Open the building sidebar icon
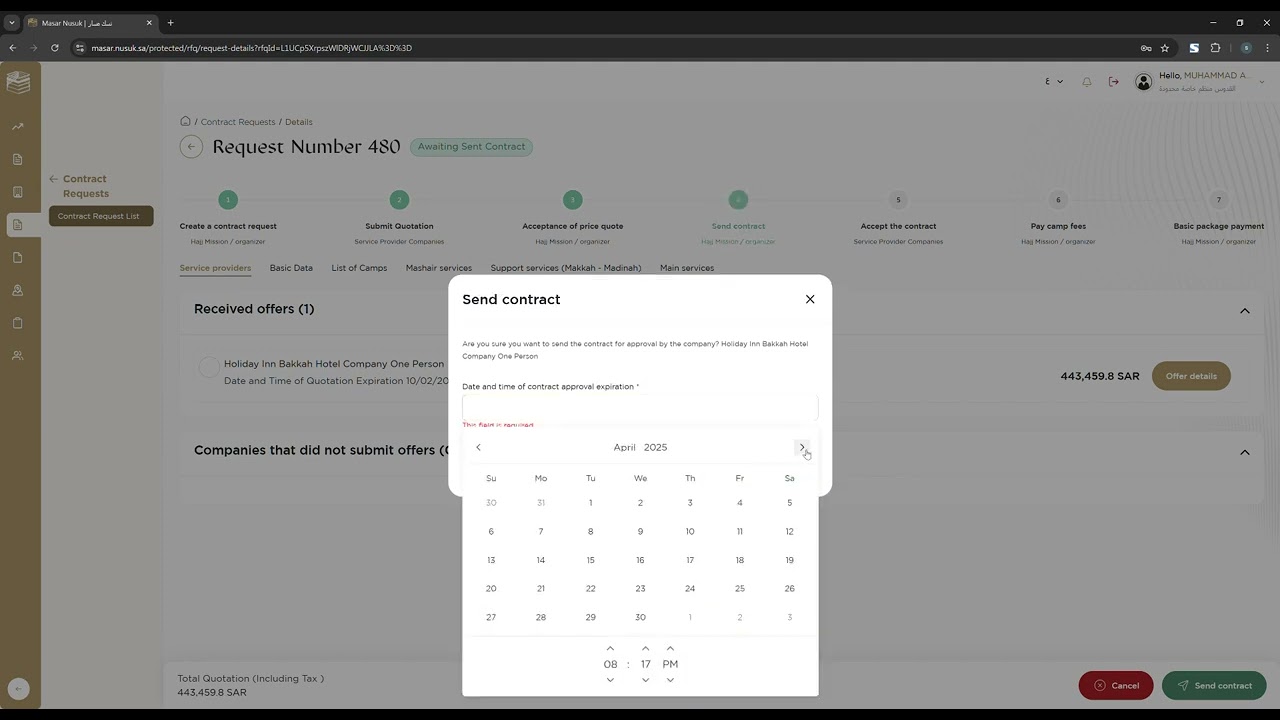The image size is (1280, 720). [x=17, y=192]
